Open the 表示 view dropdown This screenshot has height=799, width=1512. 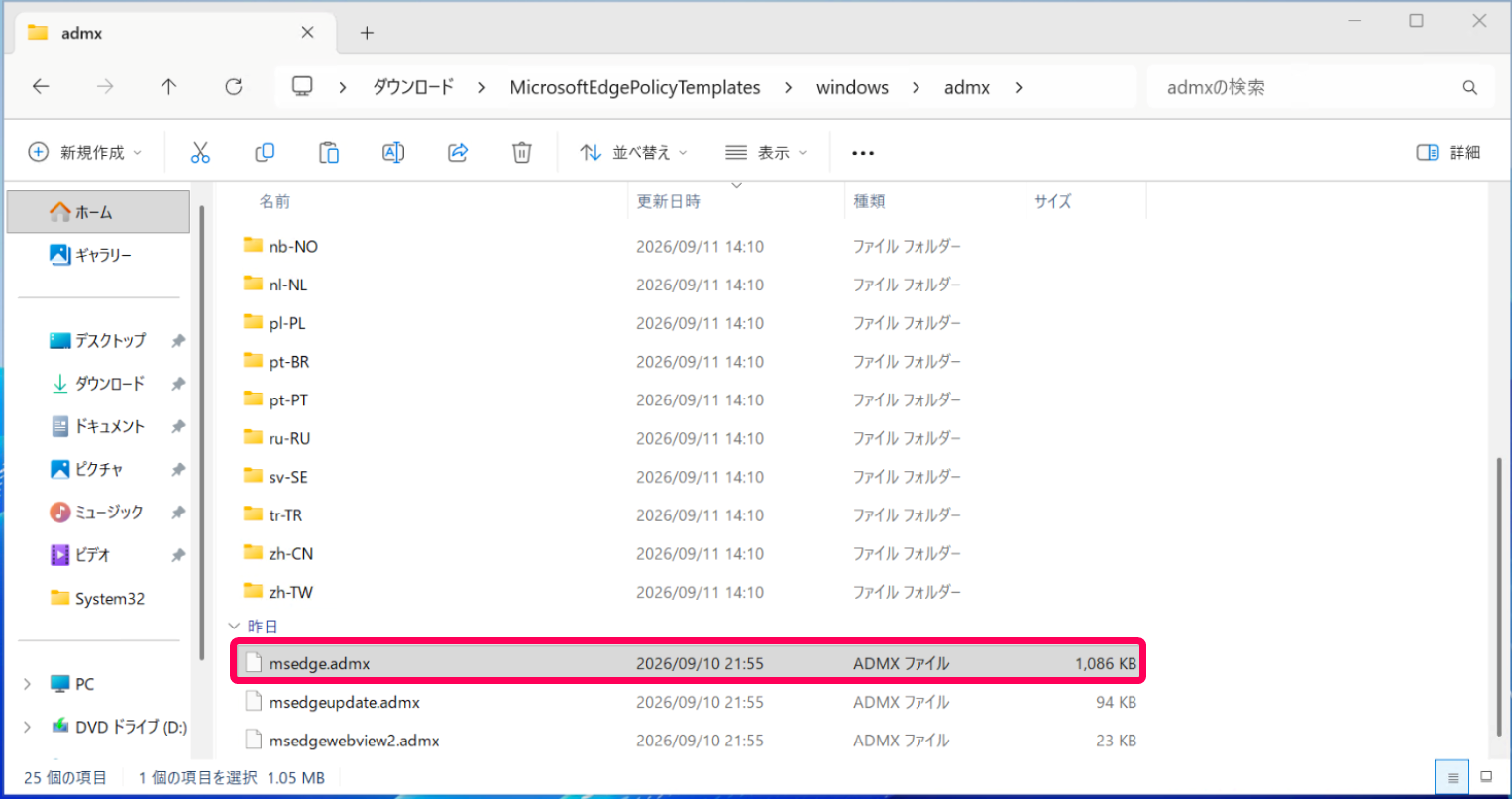coord(766,152)
